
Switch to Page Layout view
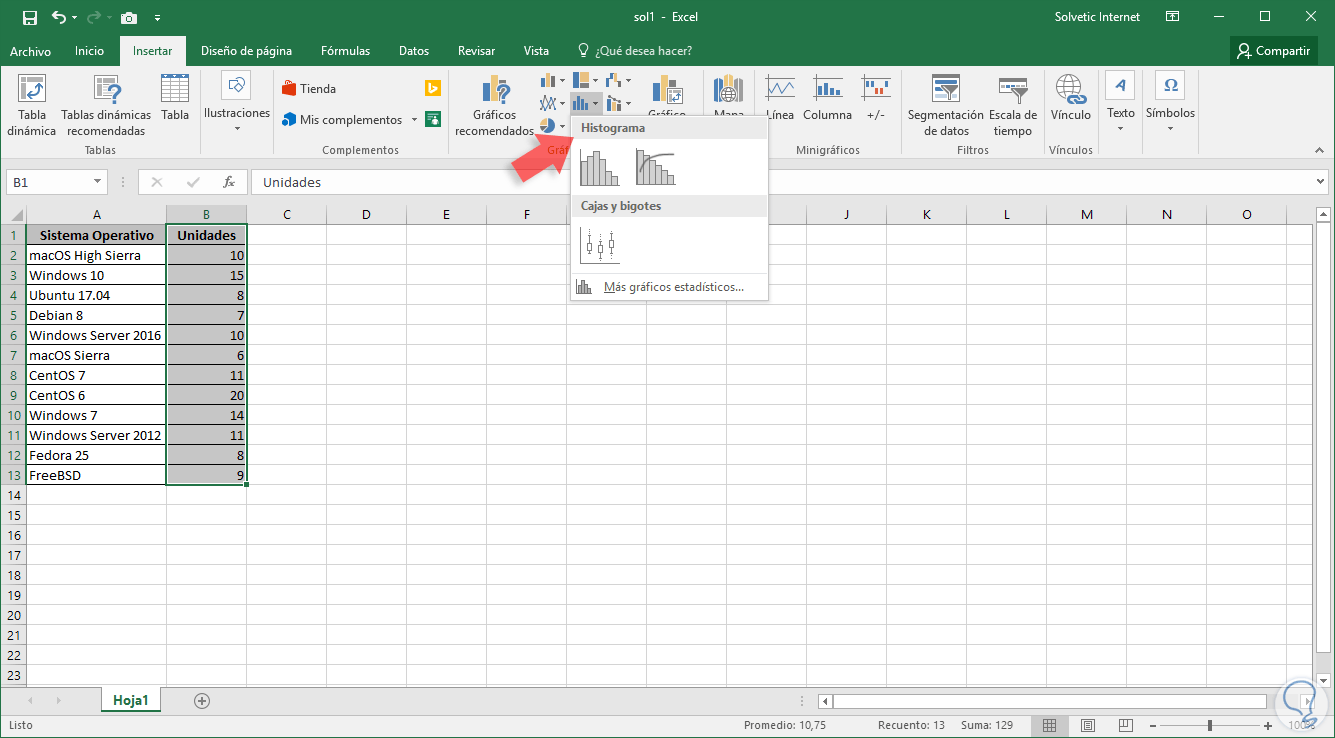coord(1088,725)
